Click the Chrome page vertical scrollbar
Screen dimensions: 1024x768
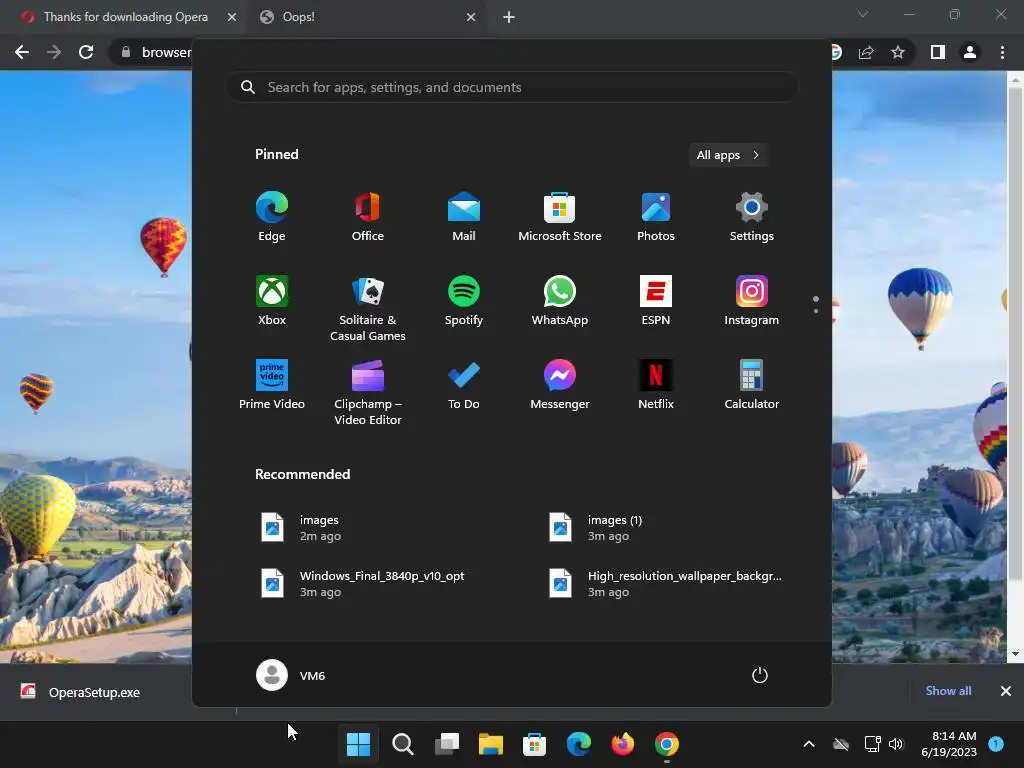[1015, 333]
